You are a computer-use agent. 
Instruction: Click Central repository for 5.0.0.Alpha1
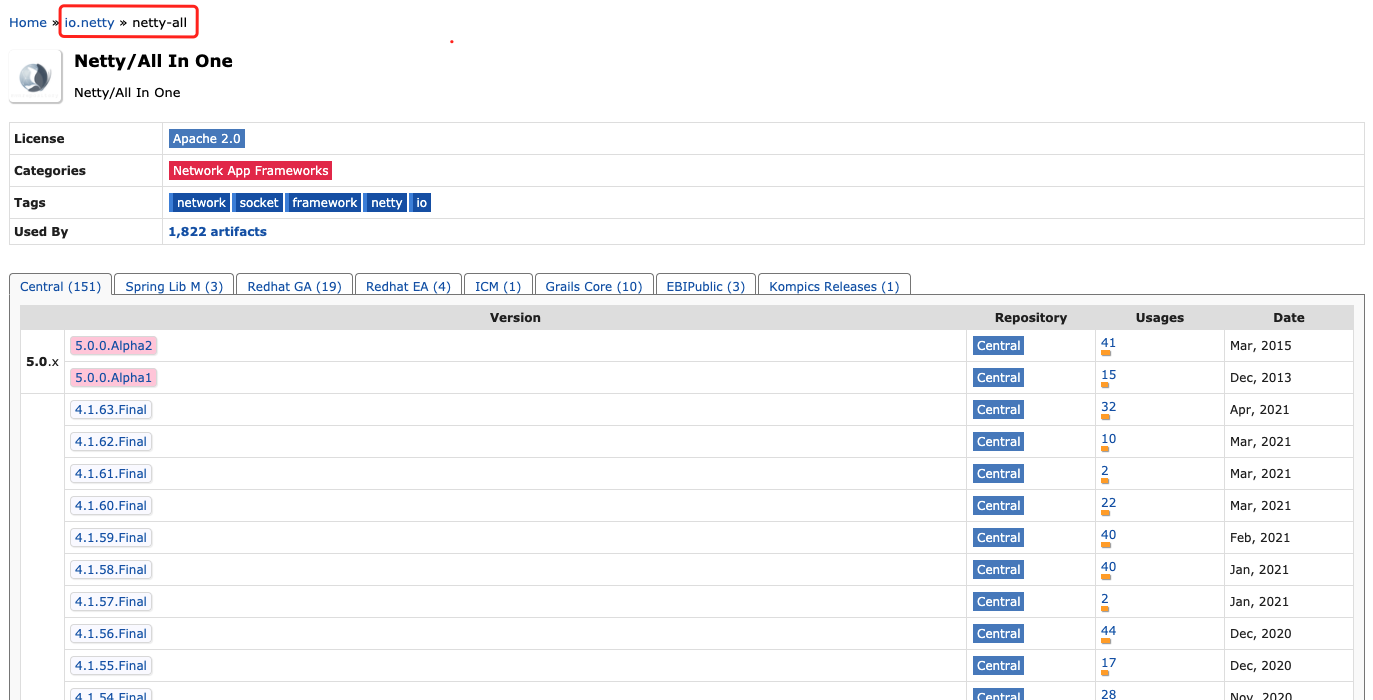pyautogui.click(x=999, y=378)
